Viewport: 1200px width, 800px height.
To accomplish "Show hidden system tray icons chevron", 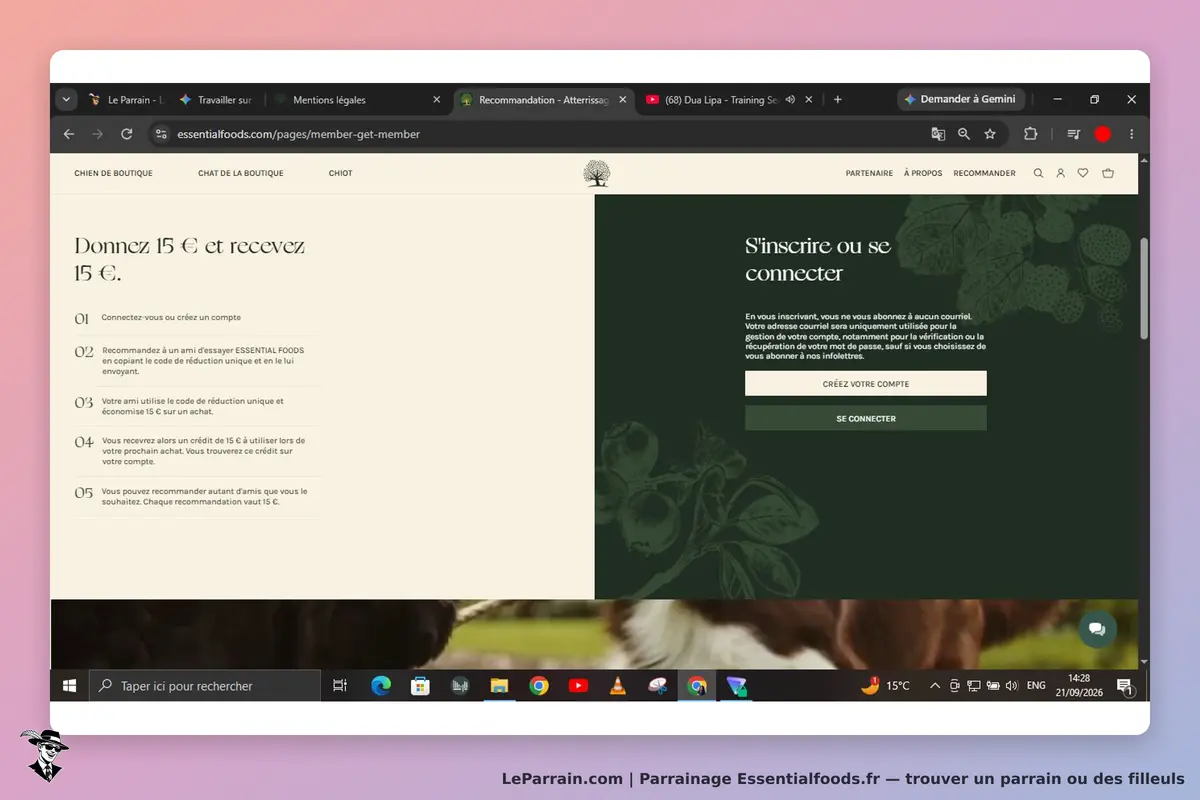I will 935,686.
